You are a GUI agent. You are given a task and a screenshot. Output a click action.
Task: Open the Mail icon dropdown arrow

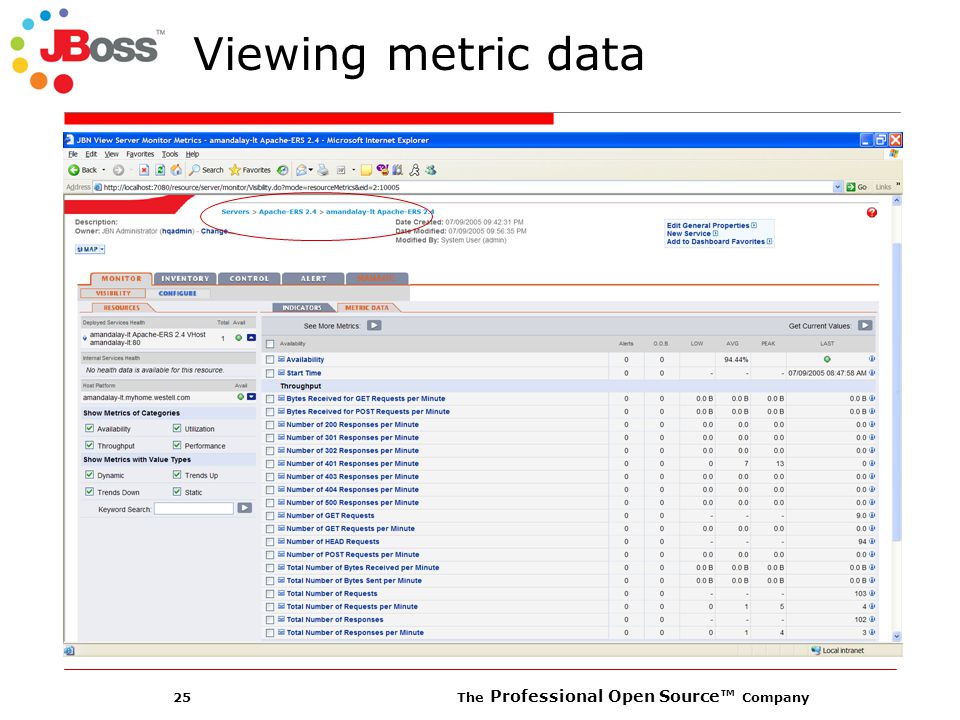pos(311,170)
